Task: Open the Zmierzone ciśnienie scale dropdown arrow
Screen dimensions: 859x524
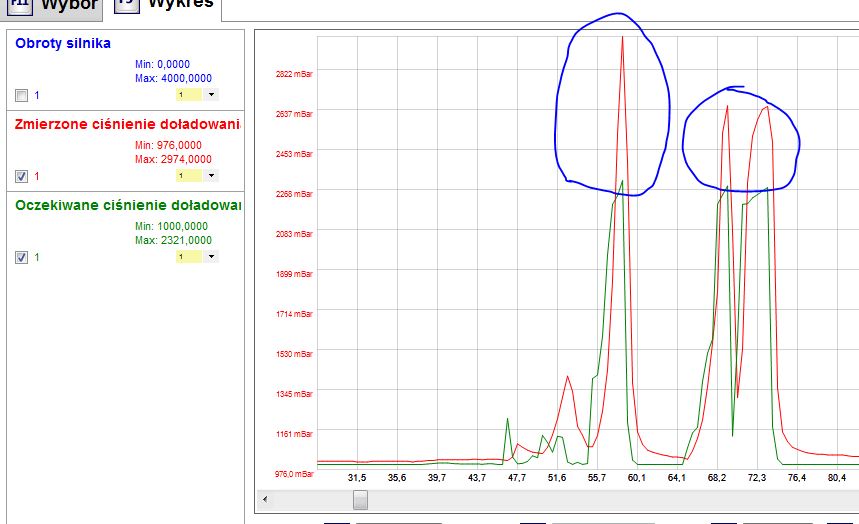Action: [212, 175]
